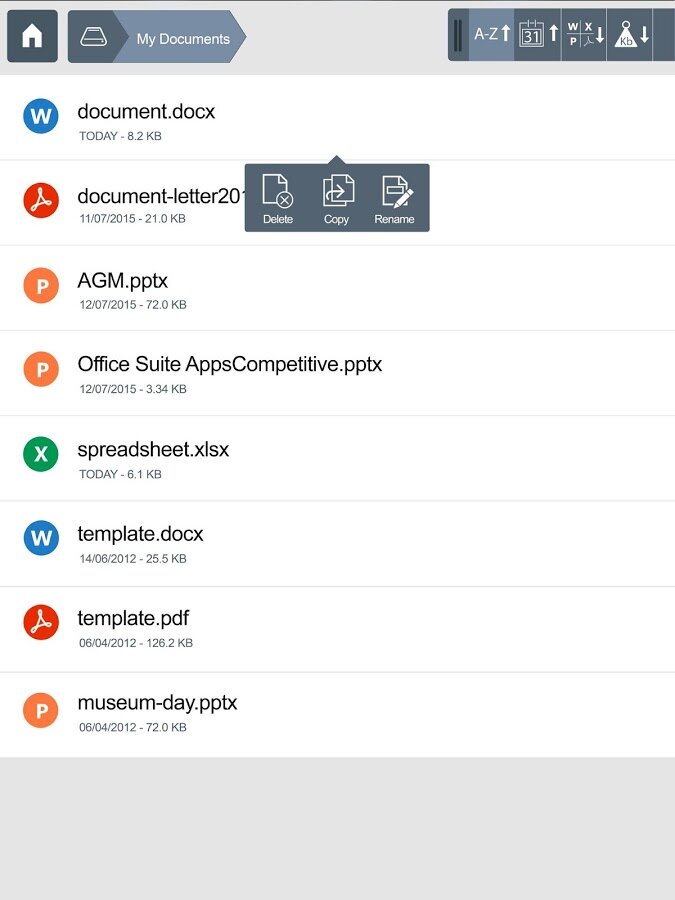This screenshot has height=900, width=675.
Task: Click the storage drive icon in breadcrumb
Action: coord(93,38)
